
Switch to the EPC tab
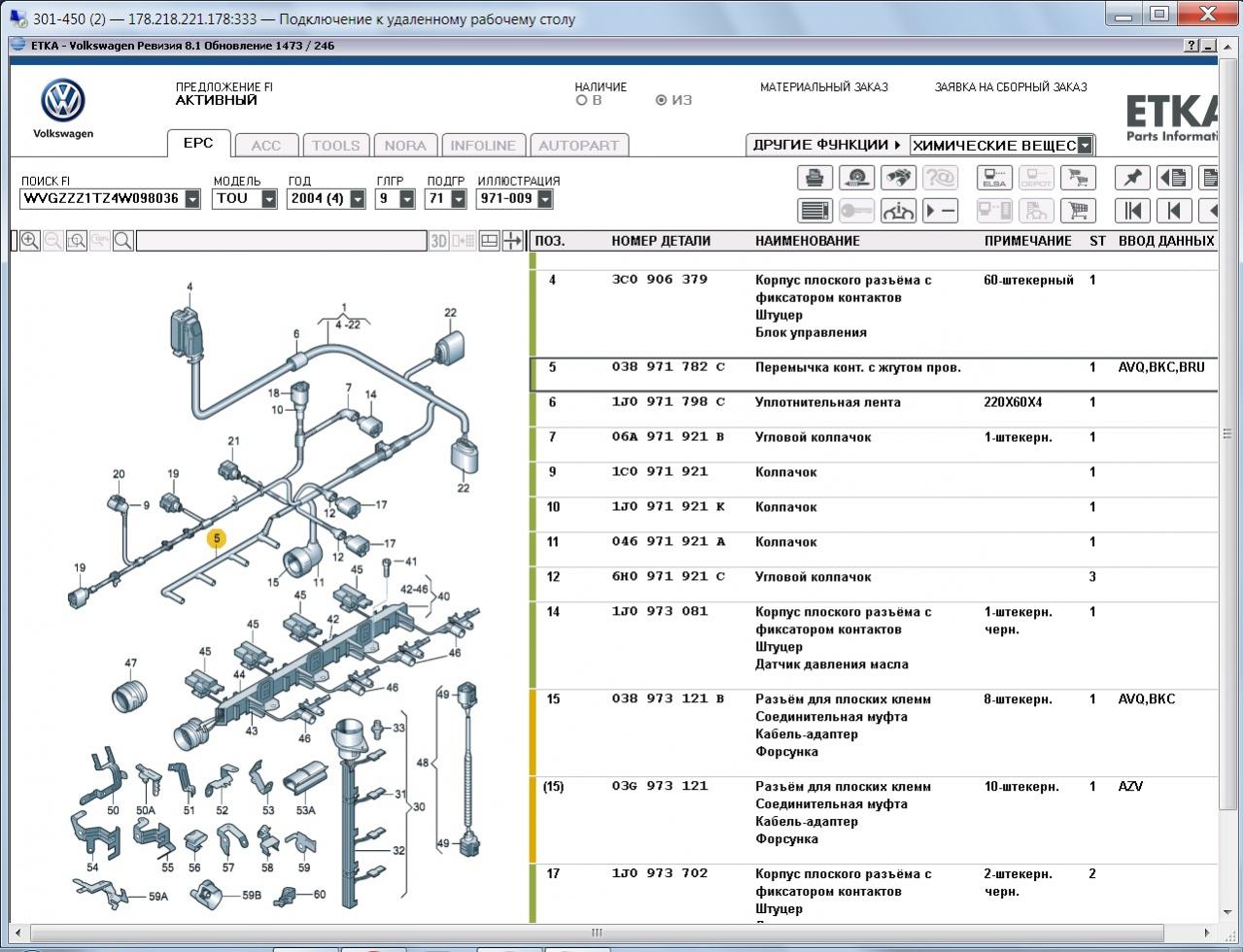pos(198,143)
